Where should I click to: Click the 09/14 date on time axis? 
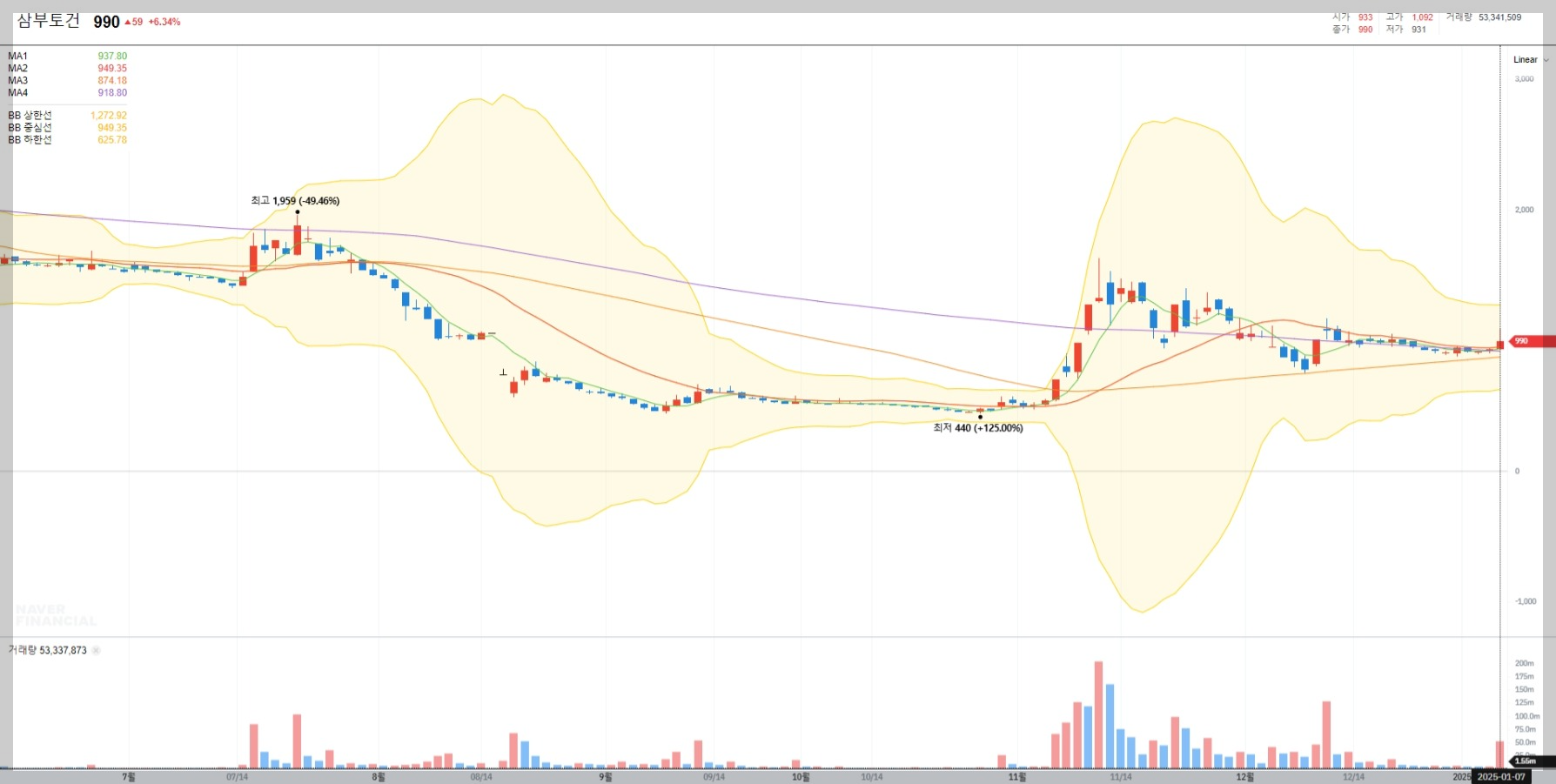(714, 777)
